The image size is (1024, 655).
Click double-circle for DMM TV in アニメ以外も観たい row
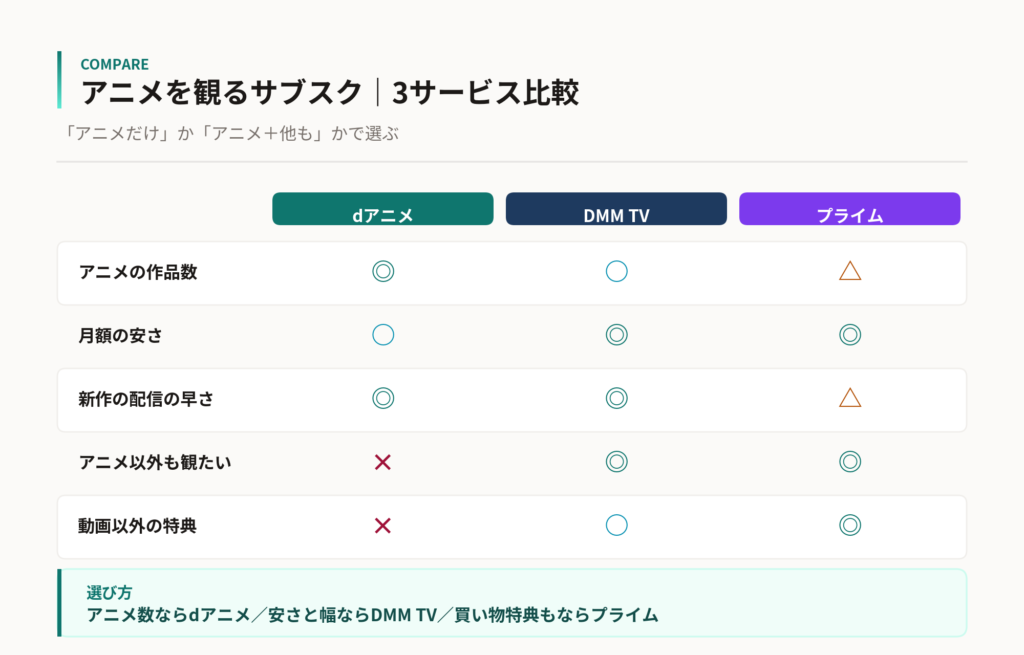click(616, 461)
